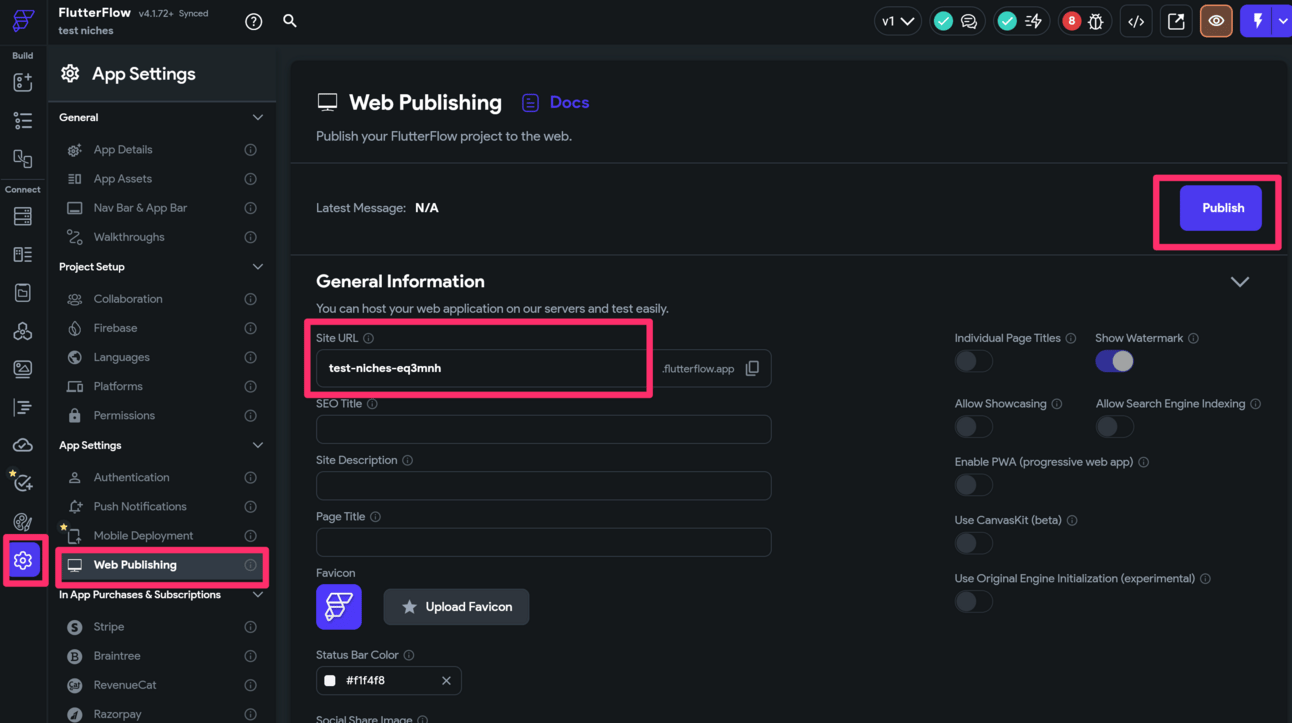Click the SEO Title input field
Screen dimensions: 1292x723
(x=543, y=429)
